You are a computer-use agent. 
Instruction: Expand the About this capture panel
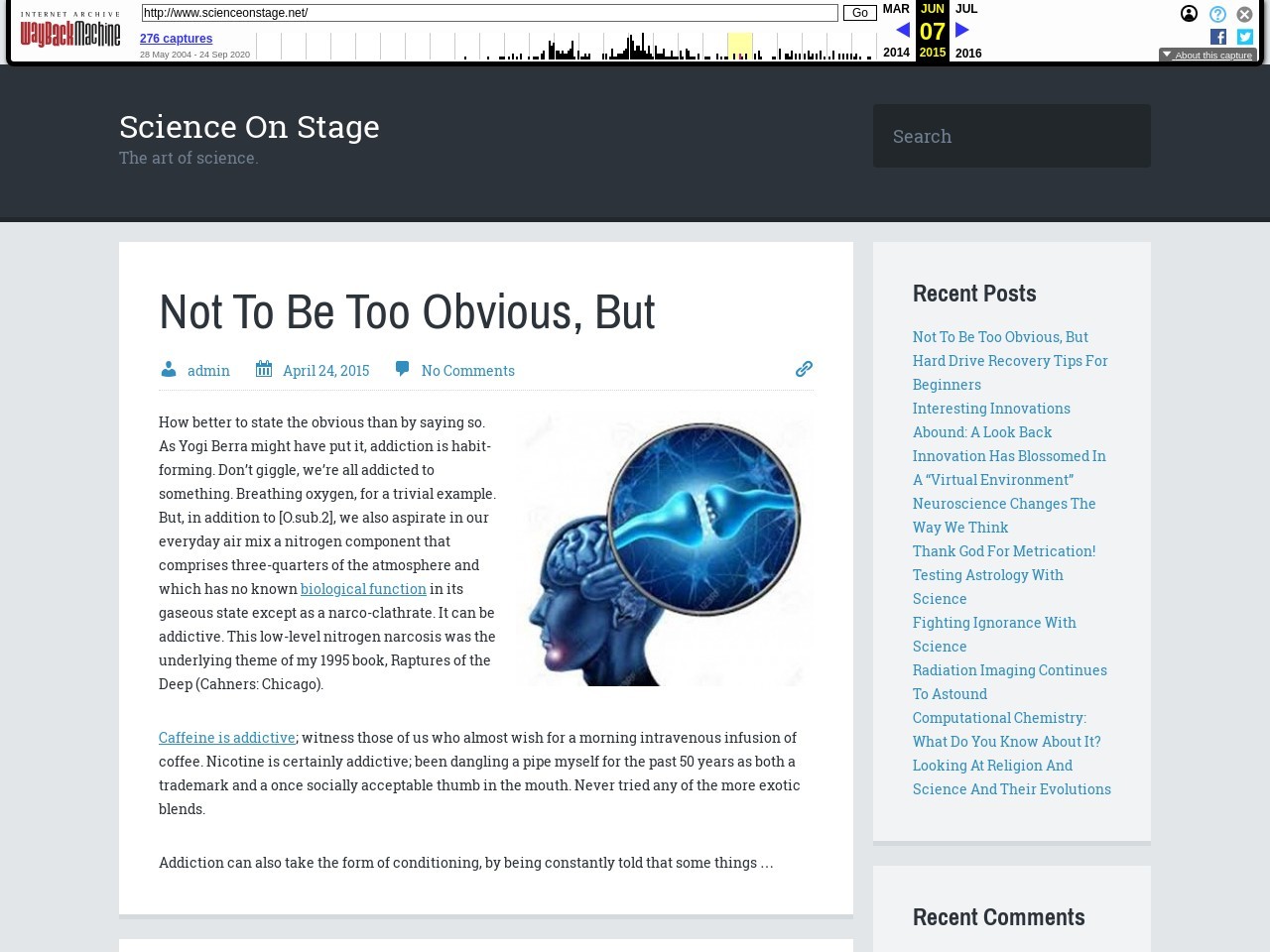[x=1207, y=56]
